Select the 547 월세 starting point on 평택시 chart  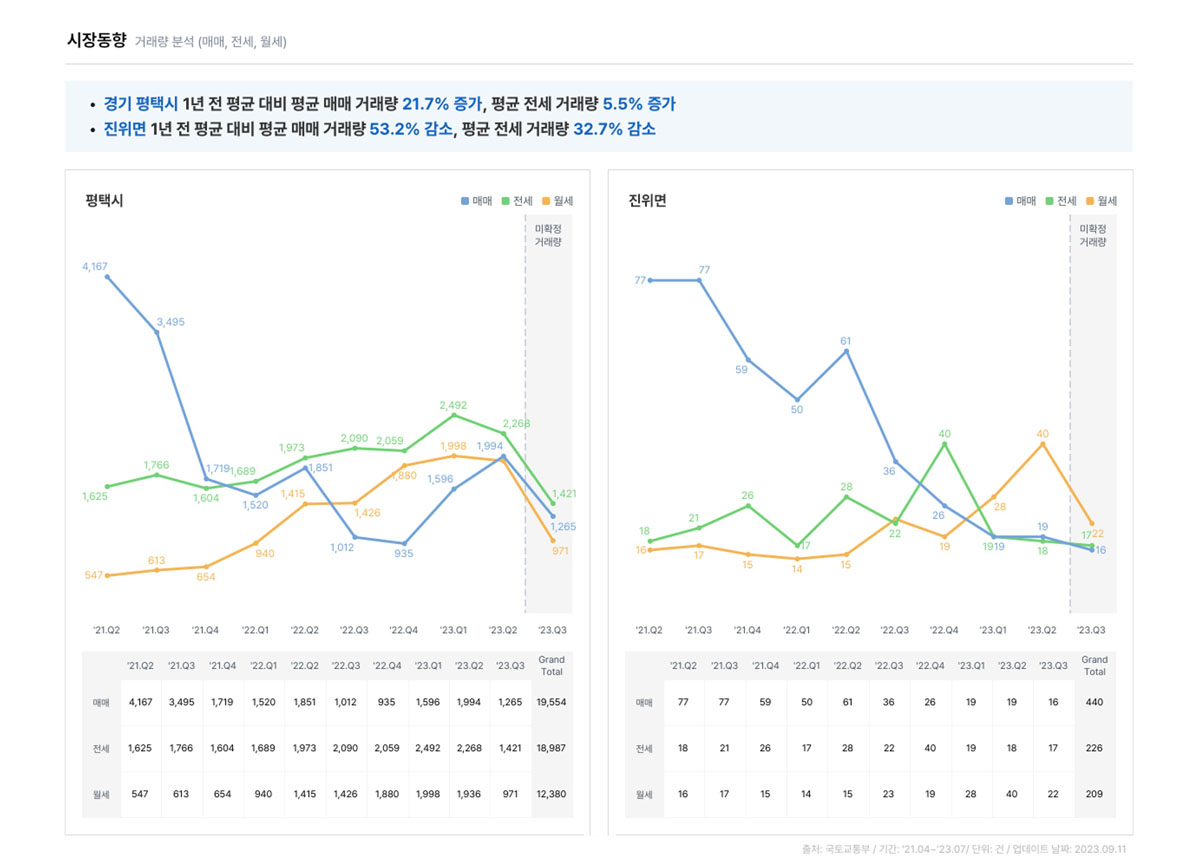[107, 575]
